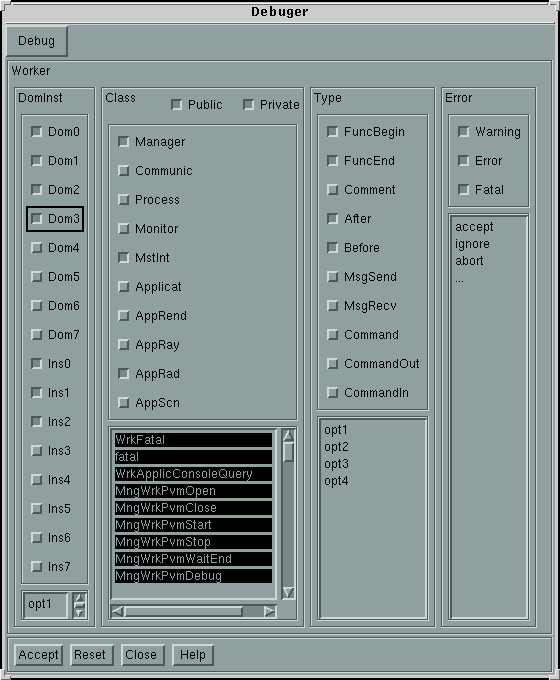
Task: Decrement the opt1 spinner with its down arrow
Action: pyautogui.click(x=79, y=612)
